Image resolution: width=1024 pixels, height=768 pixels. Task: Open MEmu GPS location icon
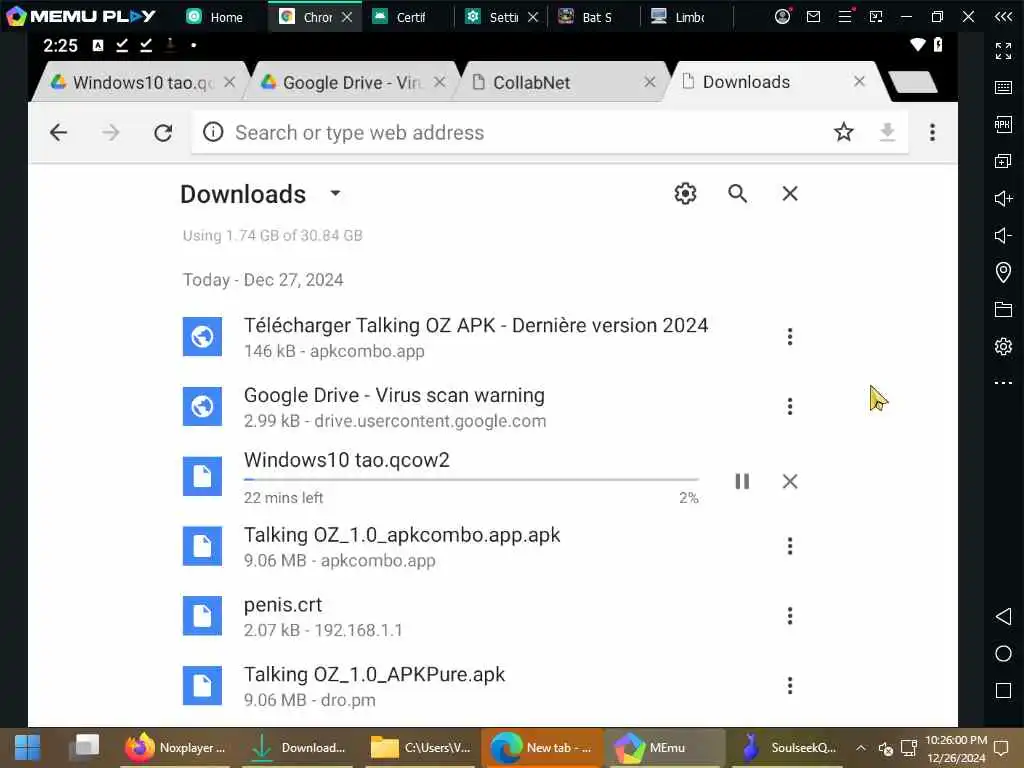[1003, 272]
